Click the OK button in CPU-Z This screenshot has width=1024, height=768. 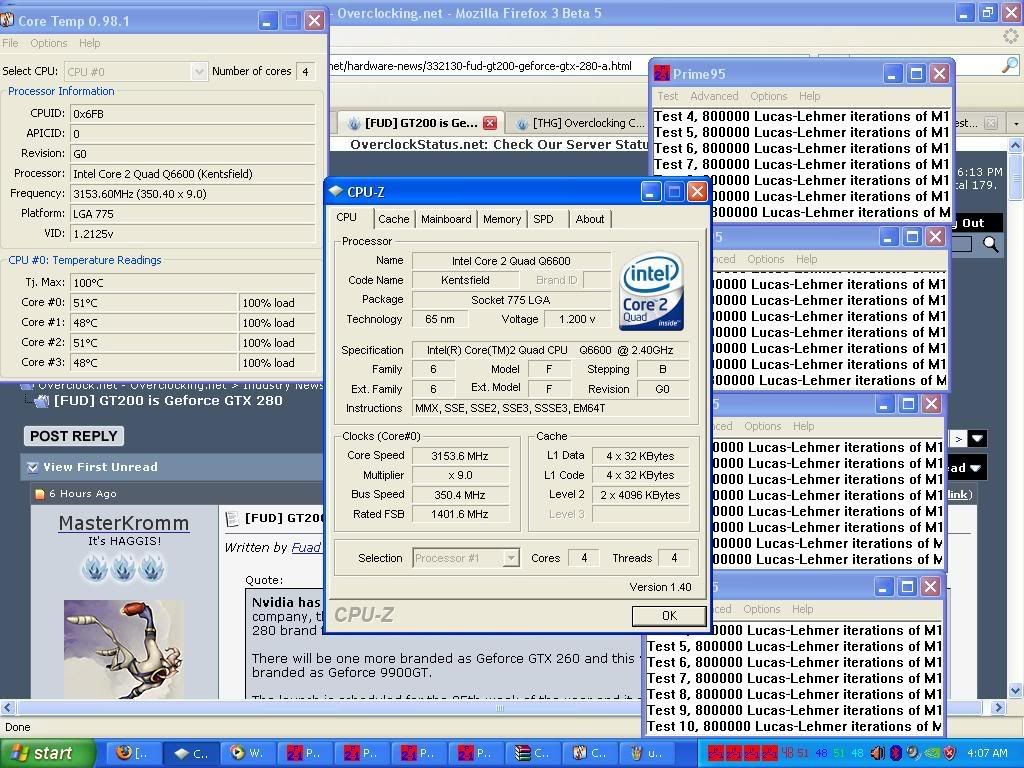(669, 616)
